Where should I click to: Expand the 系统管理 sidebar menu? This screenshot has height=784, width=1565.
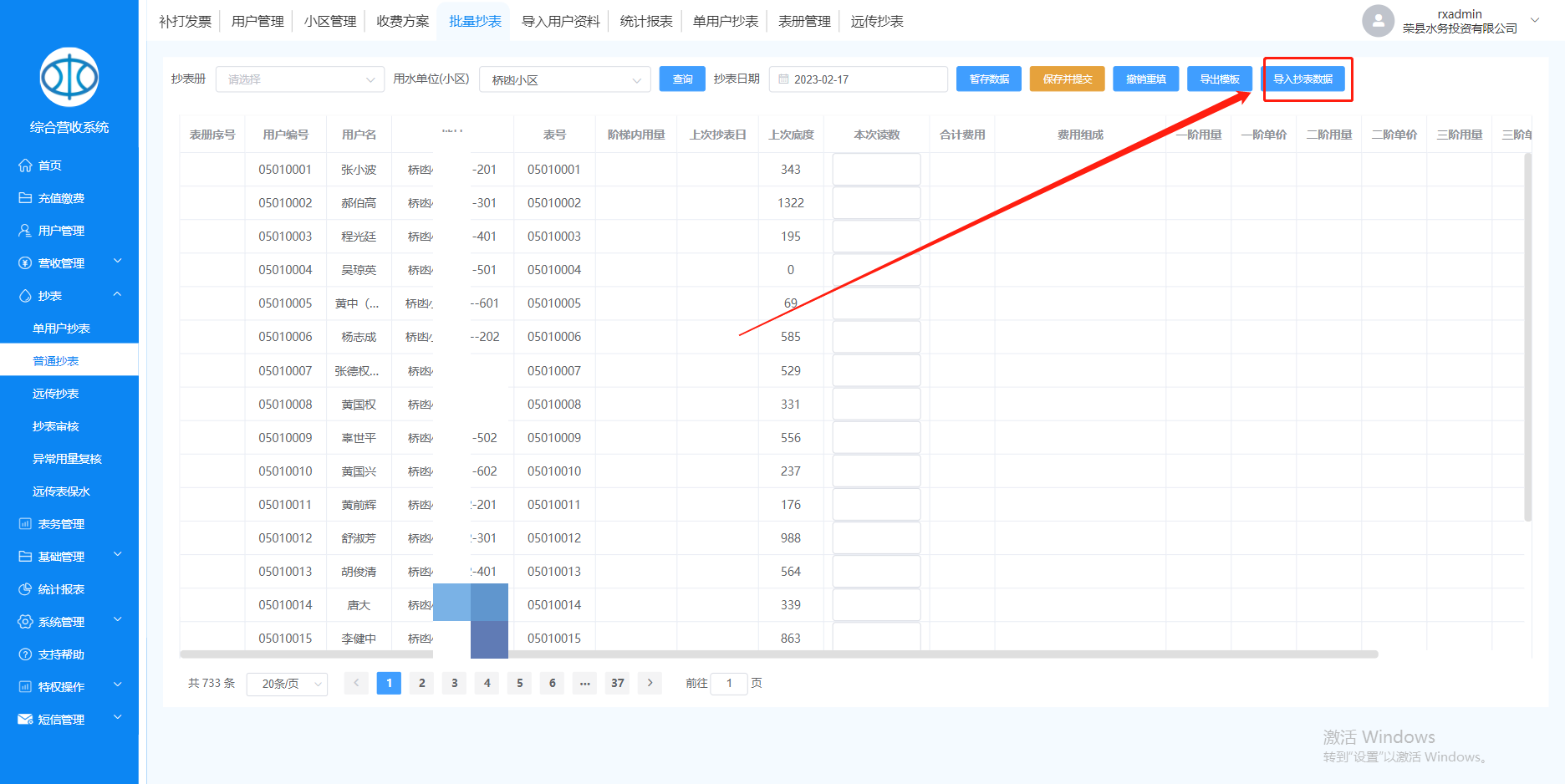(118, 620)
